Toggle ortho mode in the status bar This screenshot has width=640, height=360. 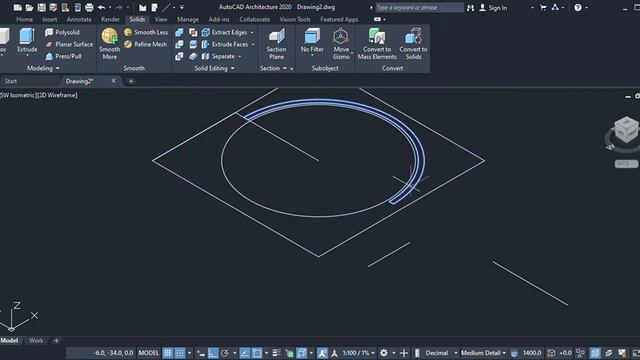tap(213, 353)
